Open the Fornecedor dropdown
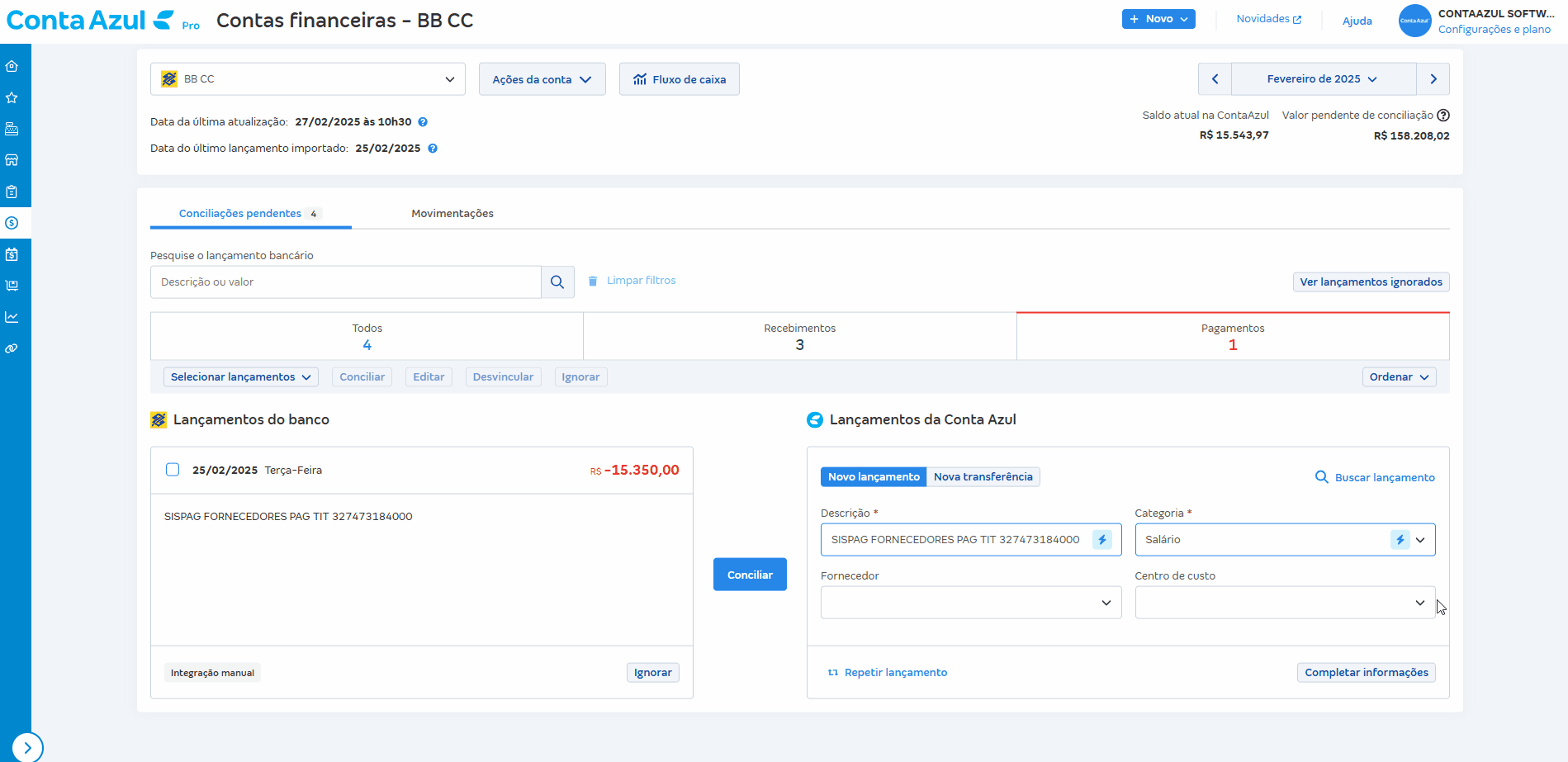This screenshot has height=762, width=1568. (970, 603)
